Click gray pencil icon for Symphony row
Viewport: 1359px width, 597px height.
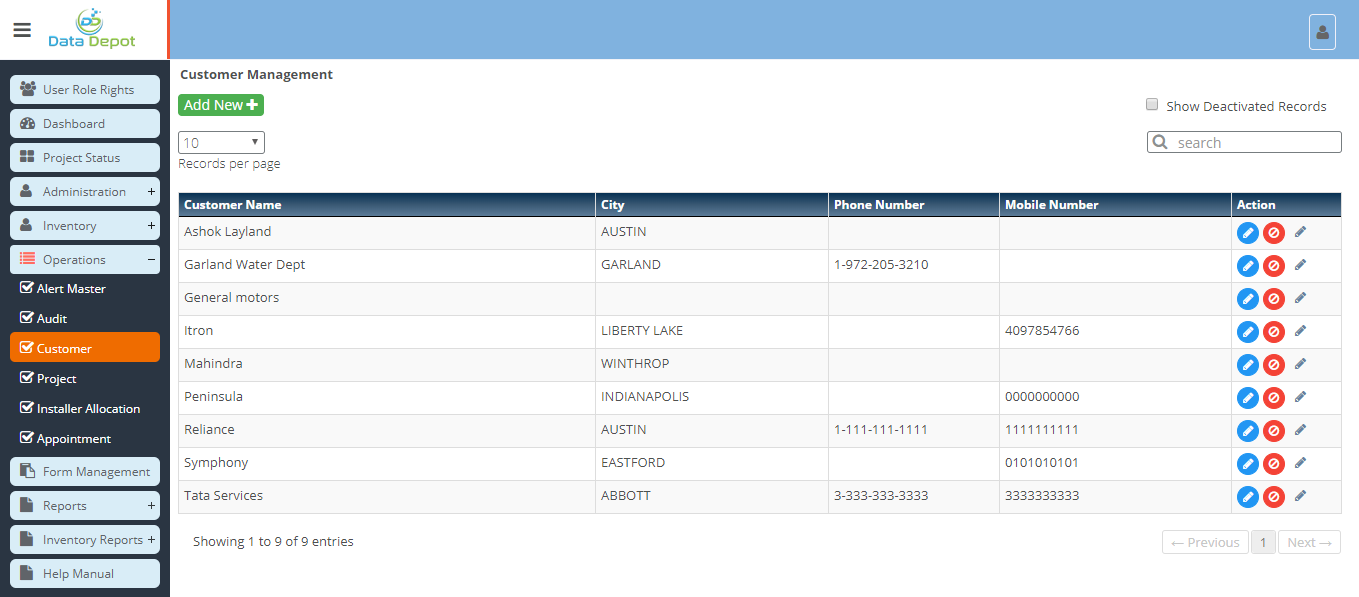[1300, 463]
